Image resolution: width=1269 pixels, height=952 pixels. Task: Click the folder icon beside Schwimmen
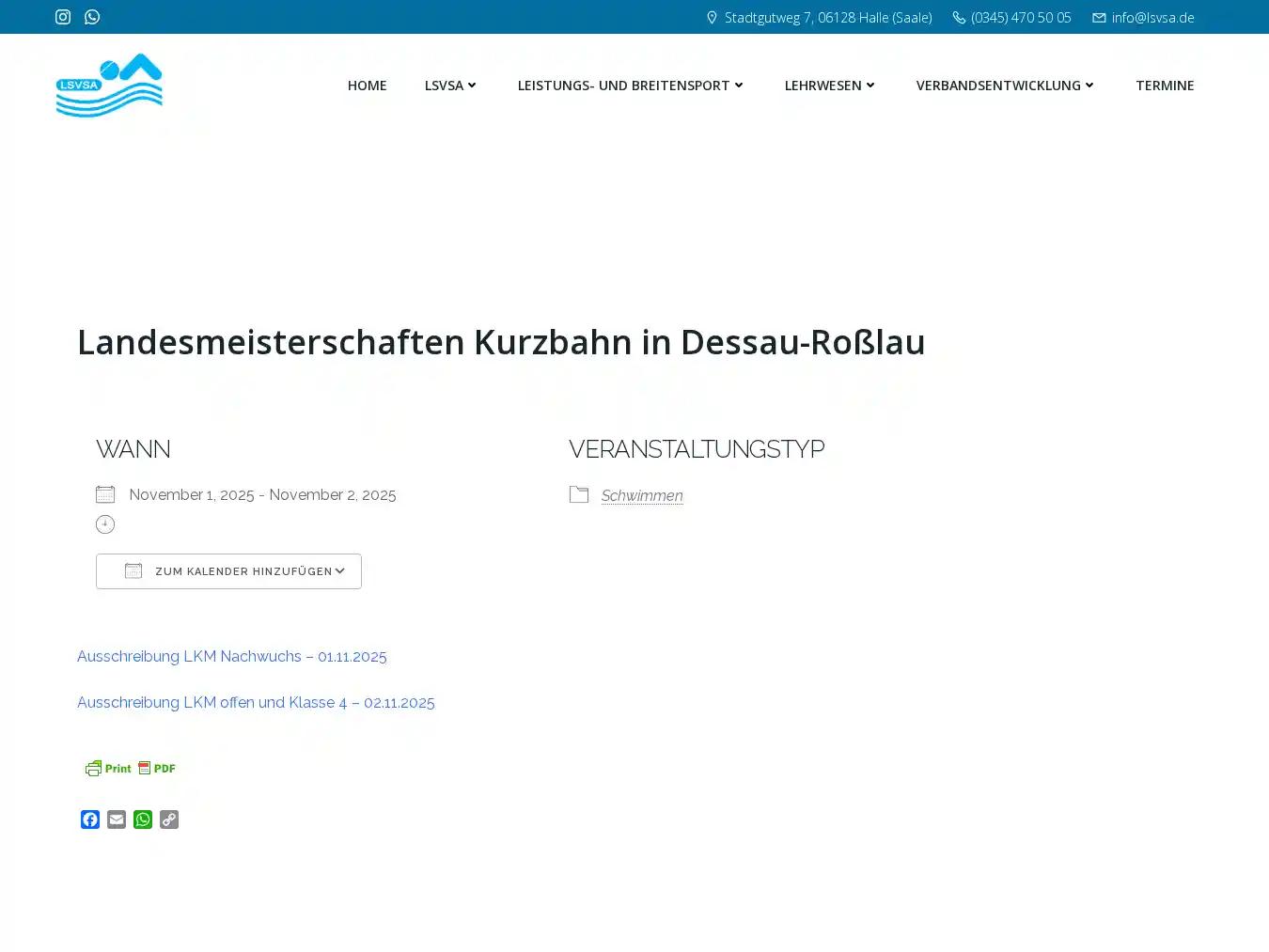pos(579,494)
